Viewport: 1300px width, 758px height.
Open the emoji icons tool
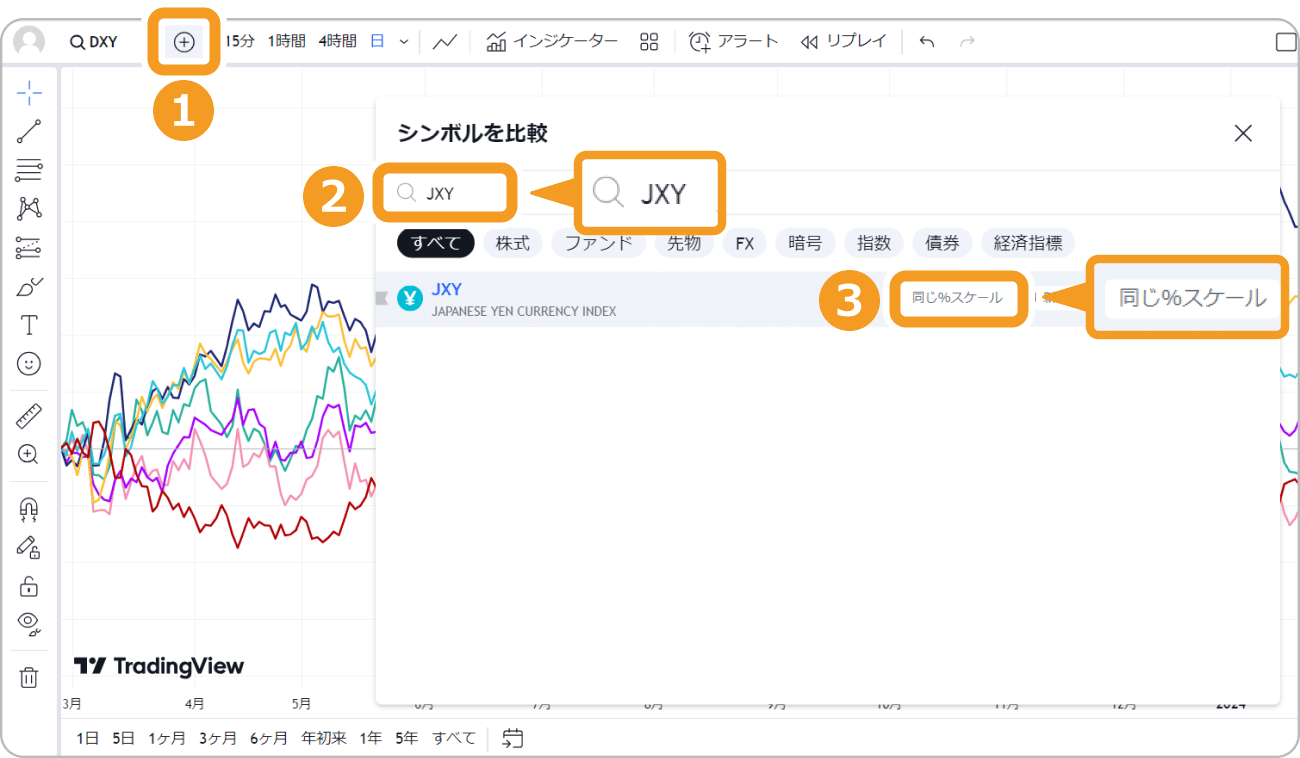click(29, 363)
